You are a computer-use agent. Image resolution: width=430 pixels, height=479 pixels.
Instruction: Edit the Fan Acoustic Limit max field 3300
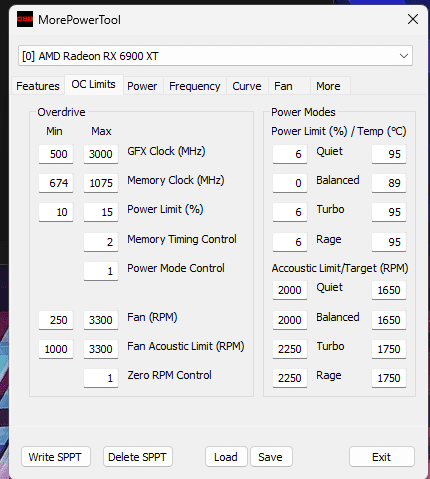(101, 349)
